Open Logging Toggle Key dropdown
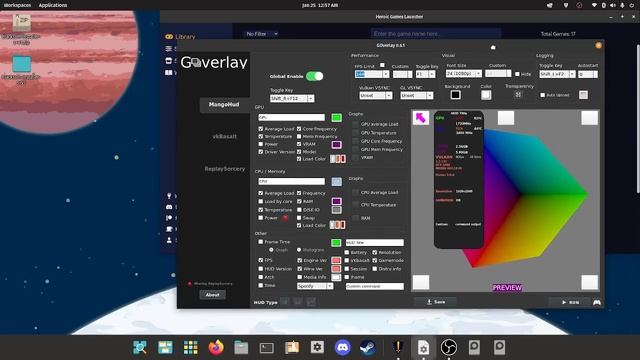The width and height of the screenshot is (640, 360). (x=572, y=74)
